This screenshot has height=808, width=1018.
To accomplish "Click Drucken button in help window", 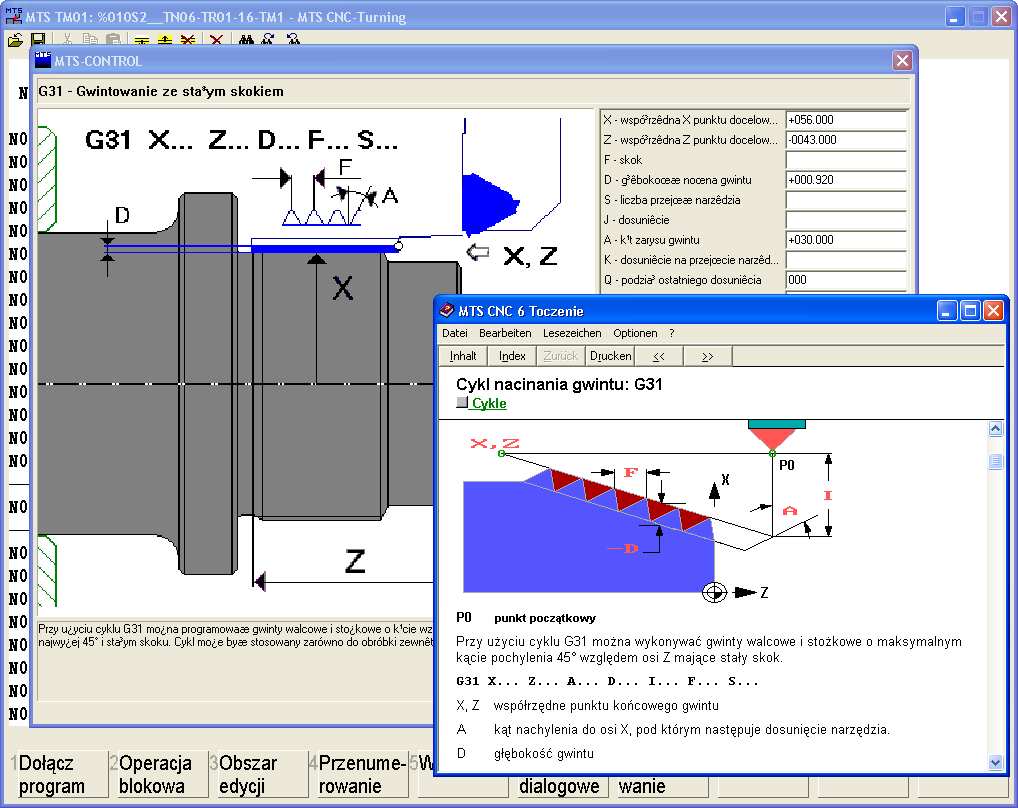I will click(610, 356).
